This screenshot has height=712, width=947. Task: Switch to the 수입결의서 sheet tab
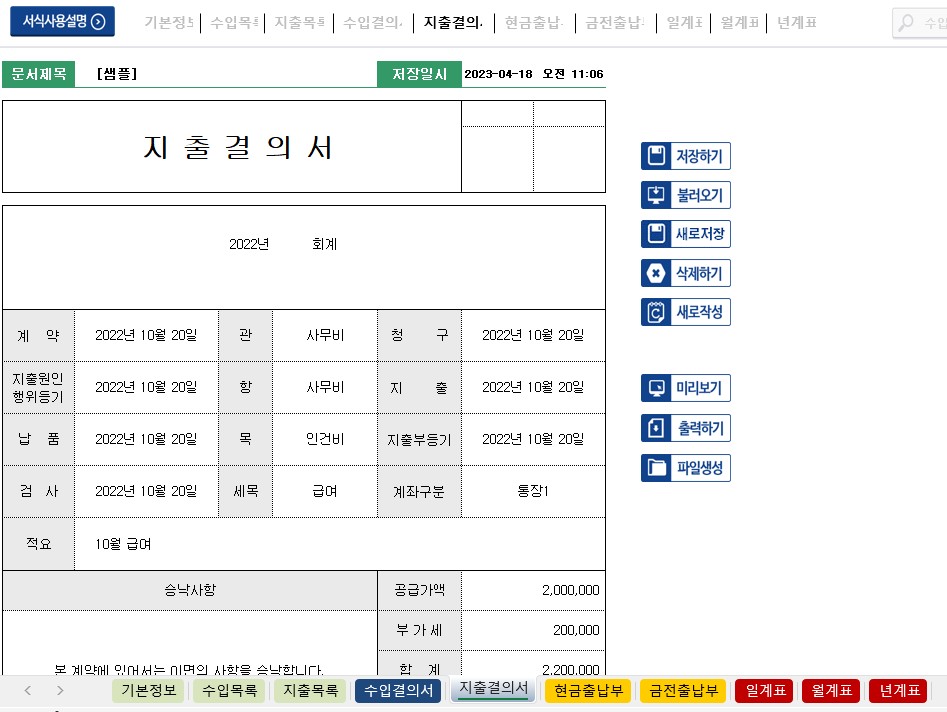tap(398, 690)
